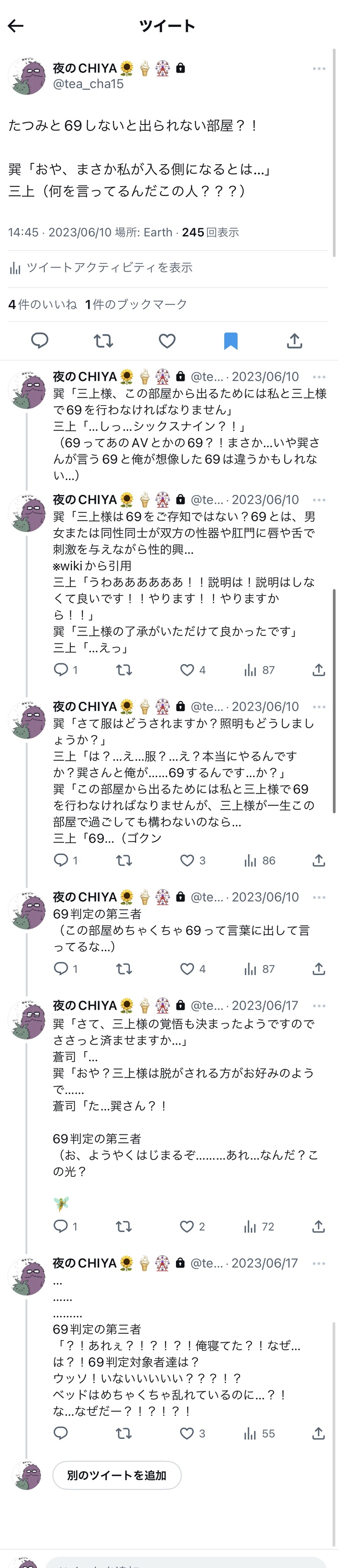This screenshot has height=1568, width=345.
Task: Like the reply with 87 views, wiki quote
Action: coord(187,670)
